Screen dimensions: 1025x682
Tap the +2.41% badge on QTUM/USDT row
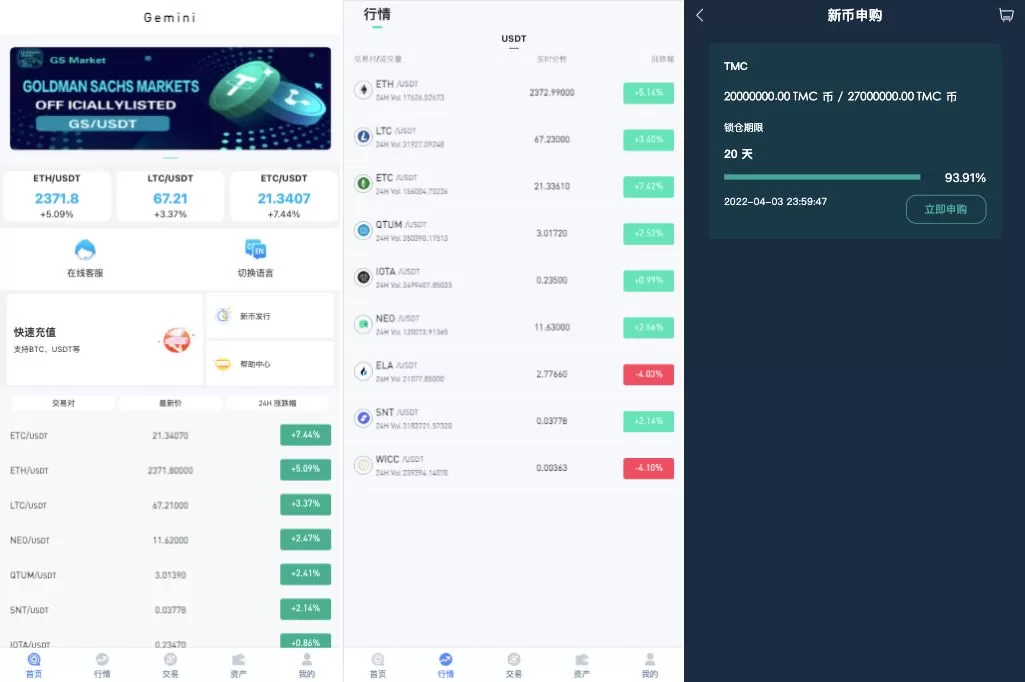tap(305, 573)
